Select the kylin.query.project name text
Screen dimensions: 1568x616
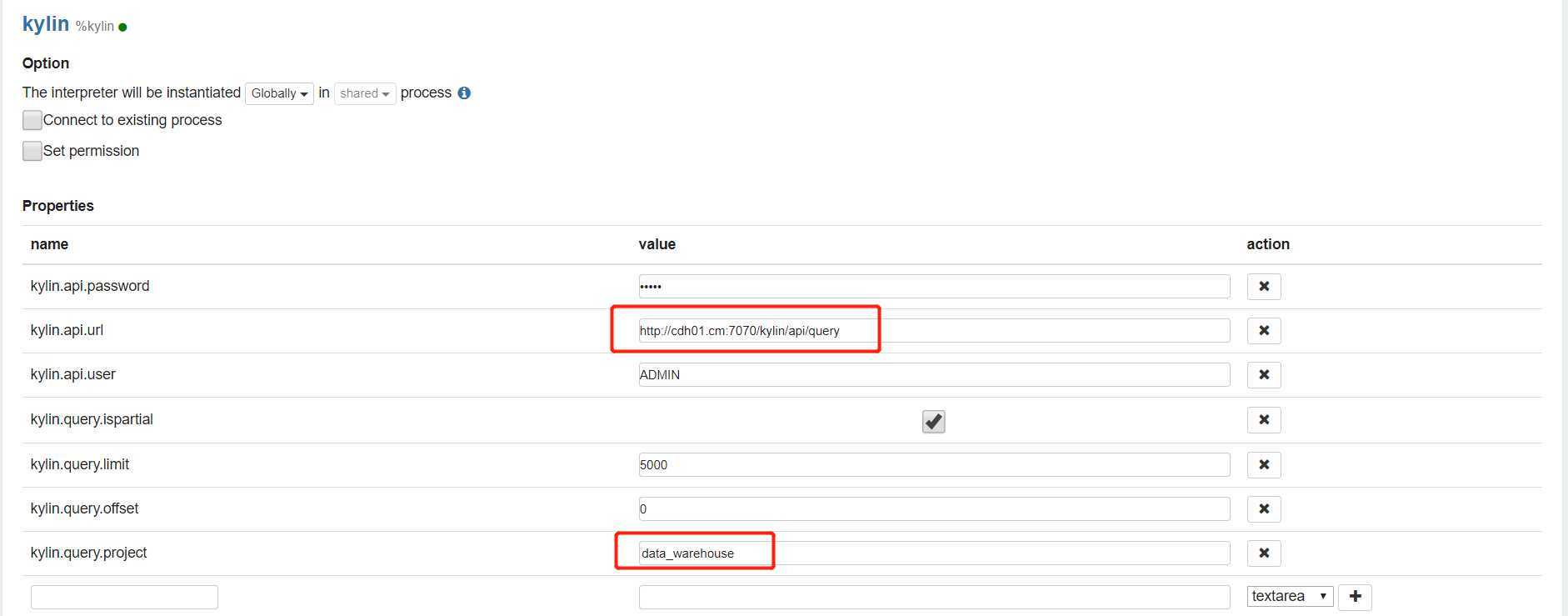tap(88, 553)
